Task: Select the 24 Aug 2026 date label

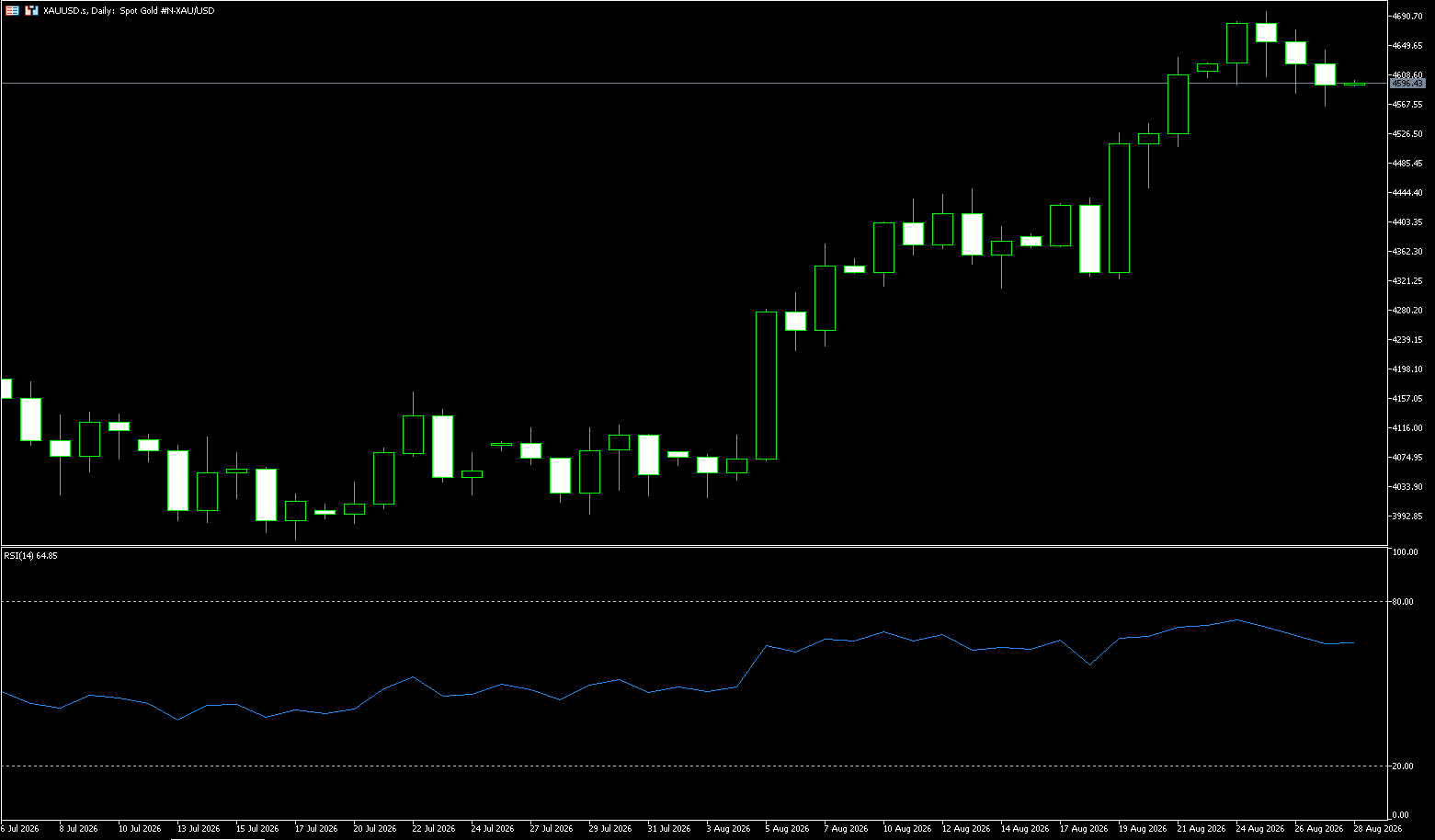Action: [1259, 829]
